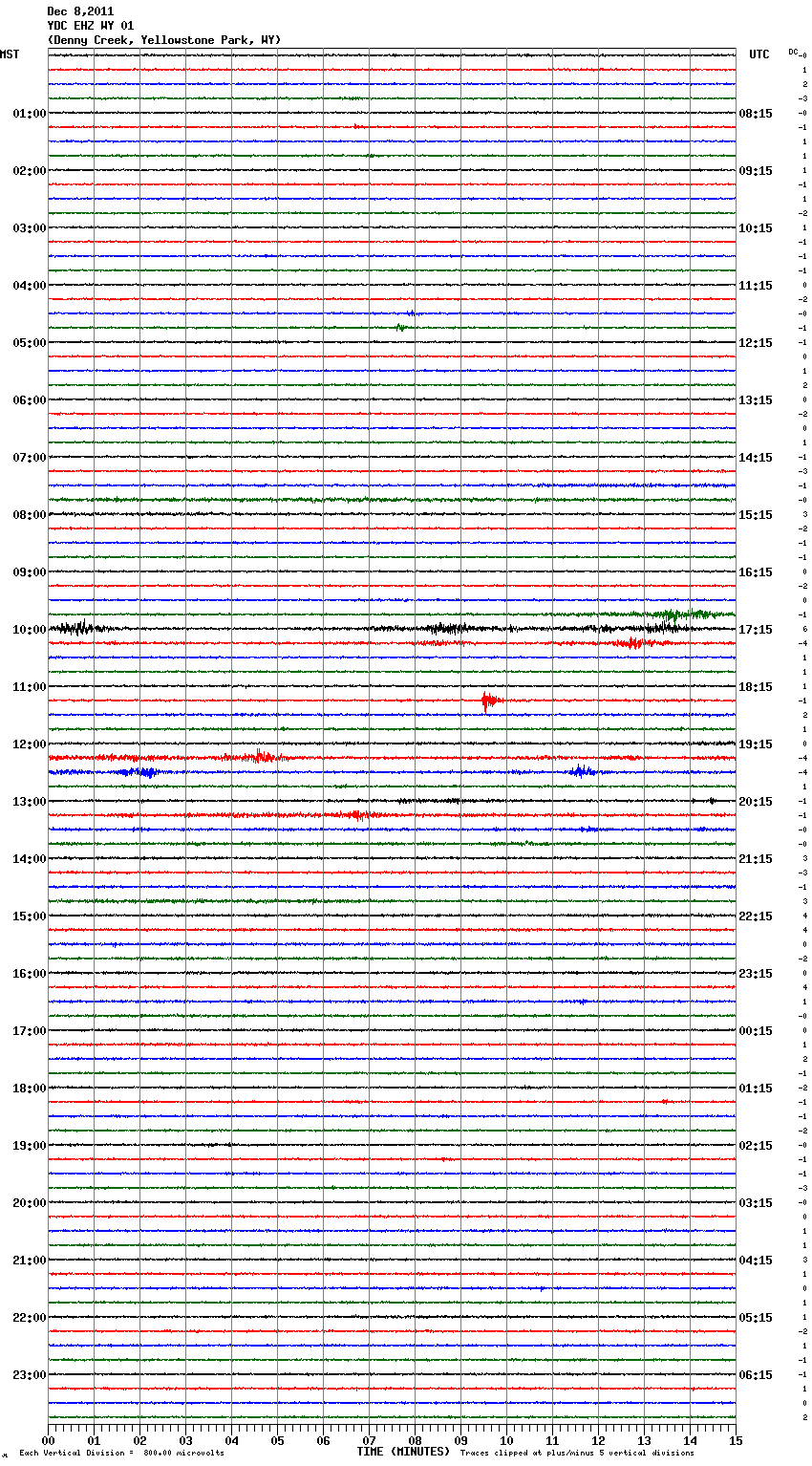The width and height of the screenshot is (812, 1466).
Task: Click the "11:15" UTC time label
Action: tap(756, 286)
